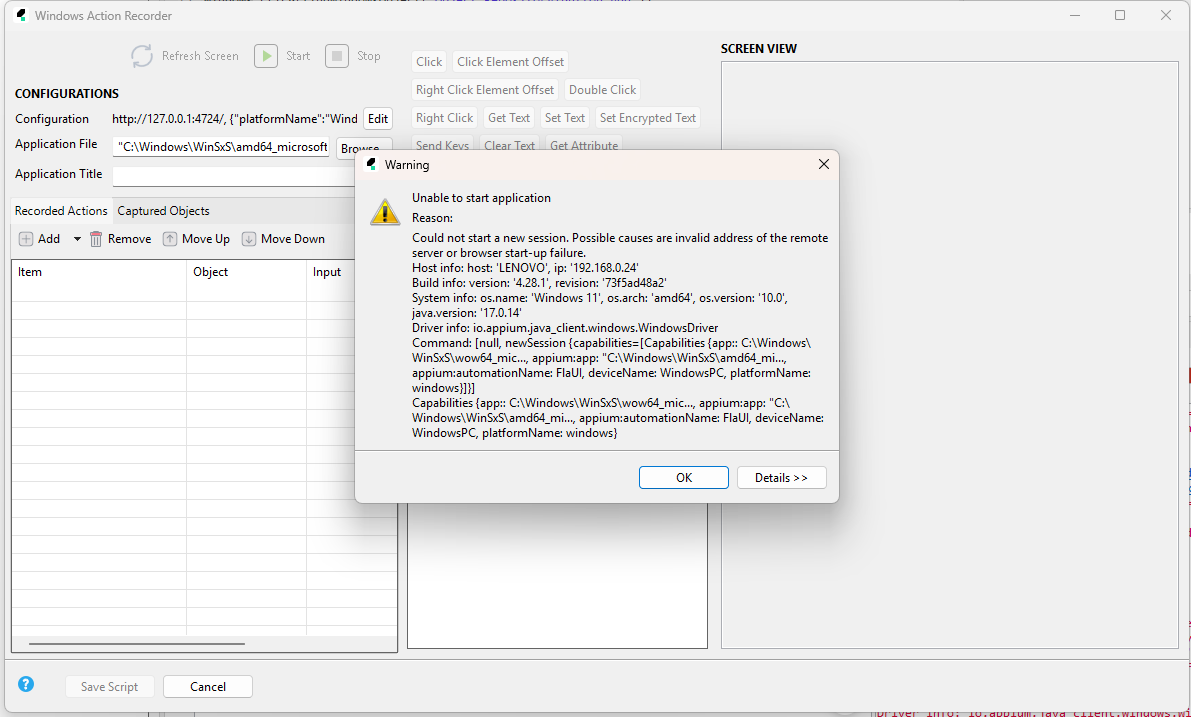The image size is (1191, 717).
Task: Click the Save Script button
Action: [109, 686]
